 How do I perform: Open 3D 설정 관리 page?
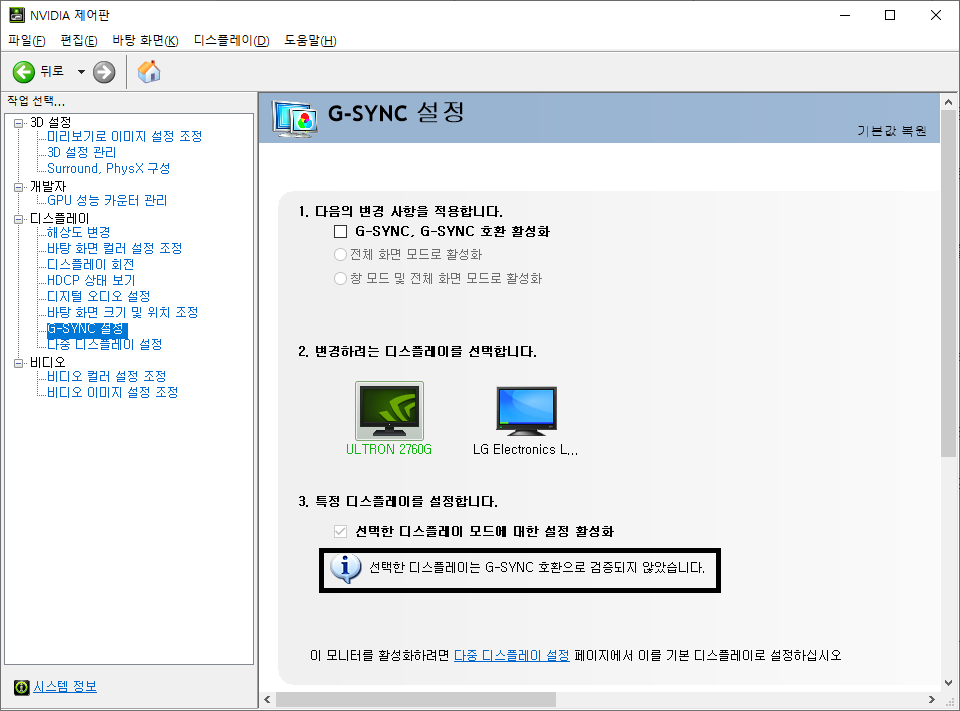81,152
